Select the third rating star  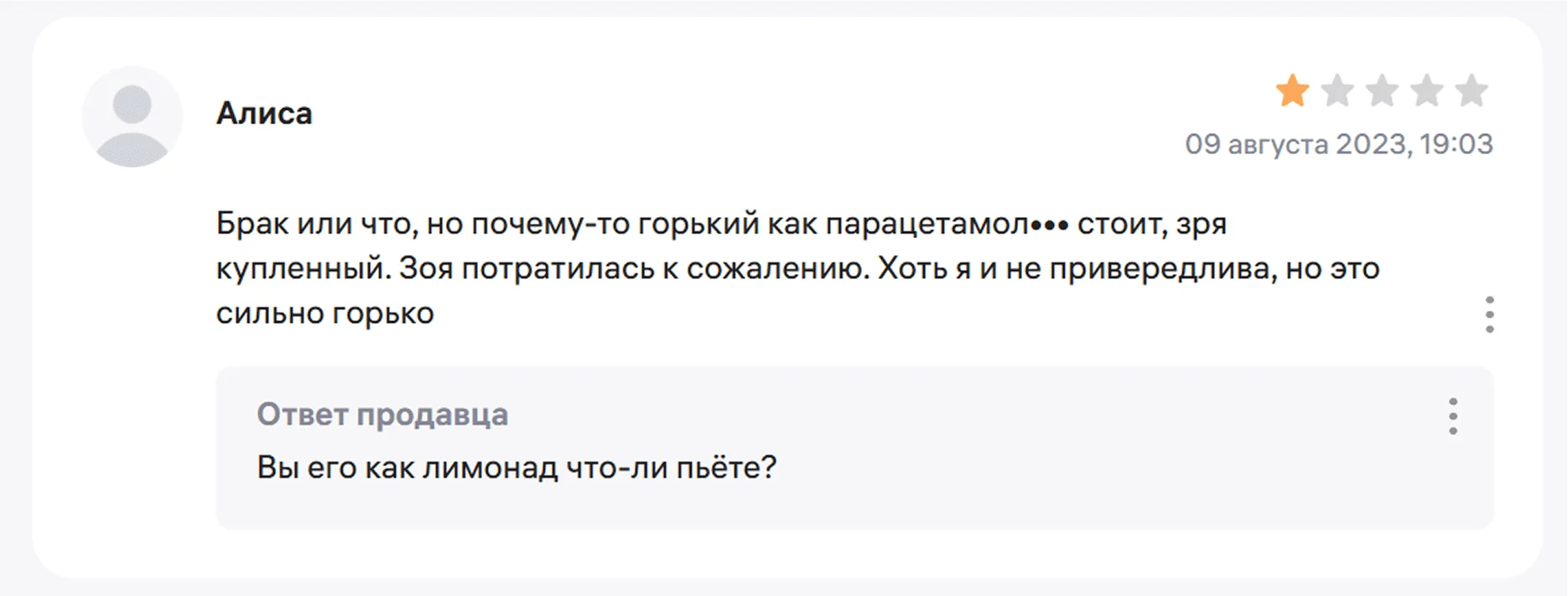click(1382, 91)
